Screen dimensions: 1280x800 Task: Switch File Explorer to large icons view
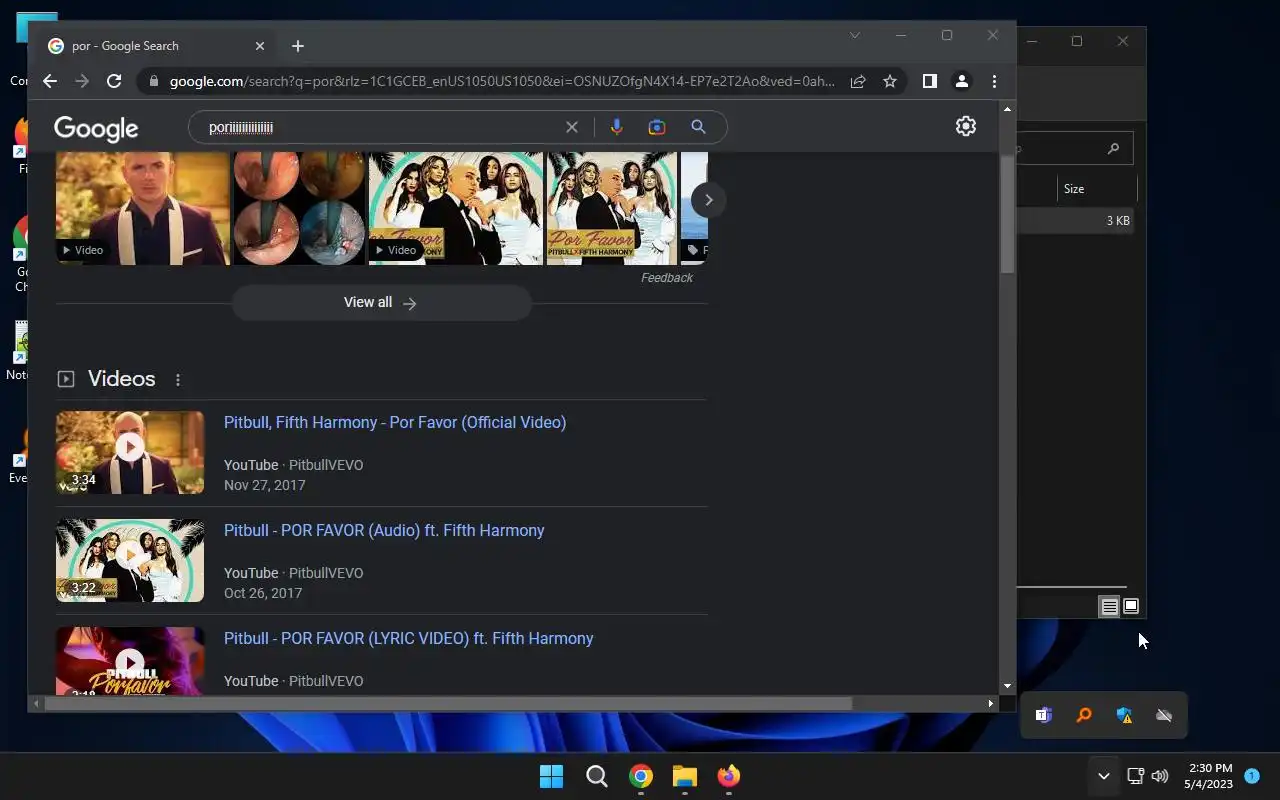(x=1131, y=607)
